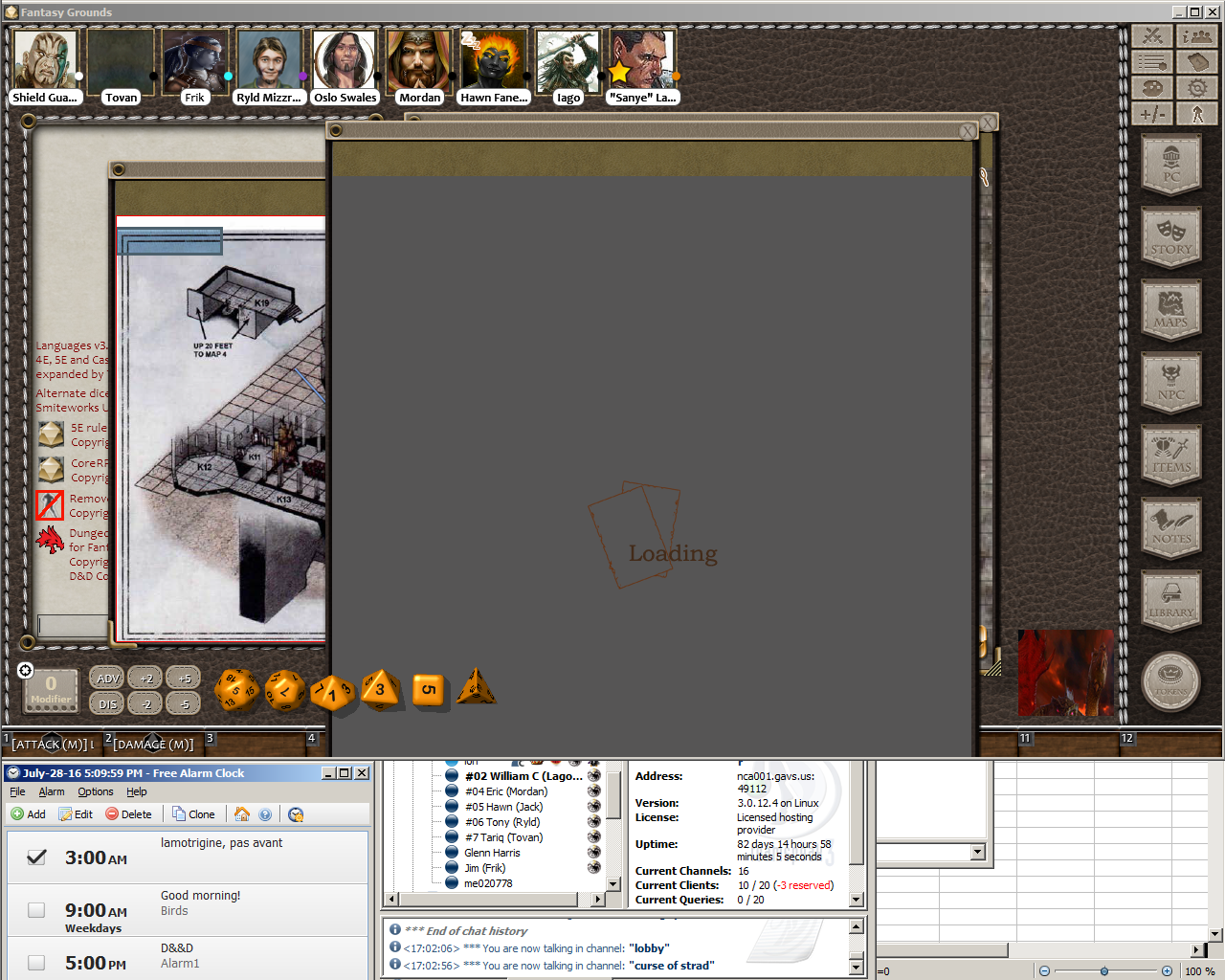Select user #04 Eric (Mordan)
This screenshot has width=1225, height=980.
click(506, 791)
